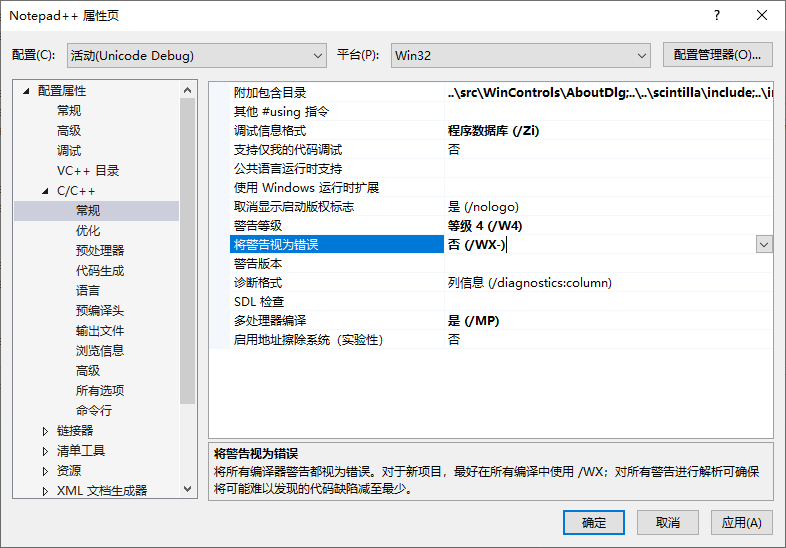Click the 取消 button
786x548 pixels.
(668, 522)
